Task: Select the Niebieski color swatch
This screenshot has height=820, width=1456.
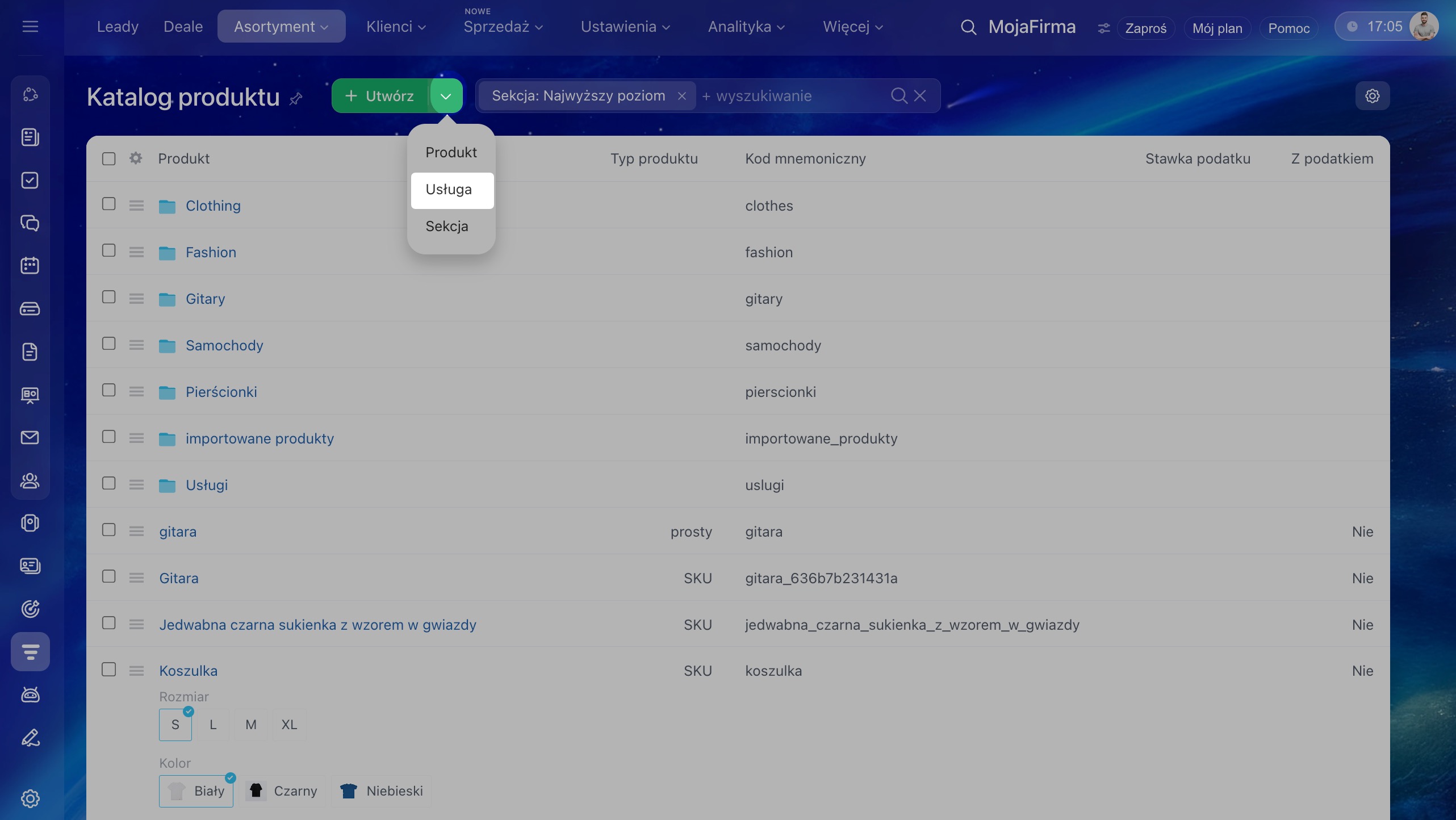Action: (x=382, y=791)
